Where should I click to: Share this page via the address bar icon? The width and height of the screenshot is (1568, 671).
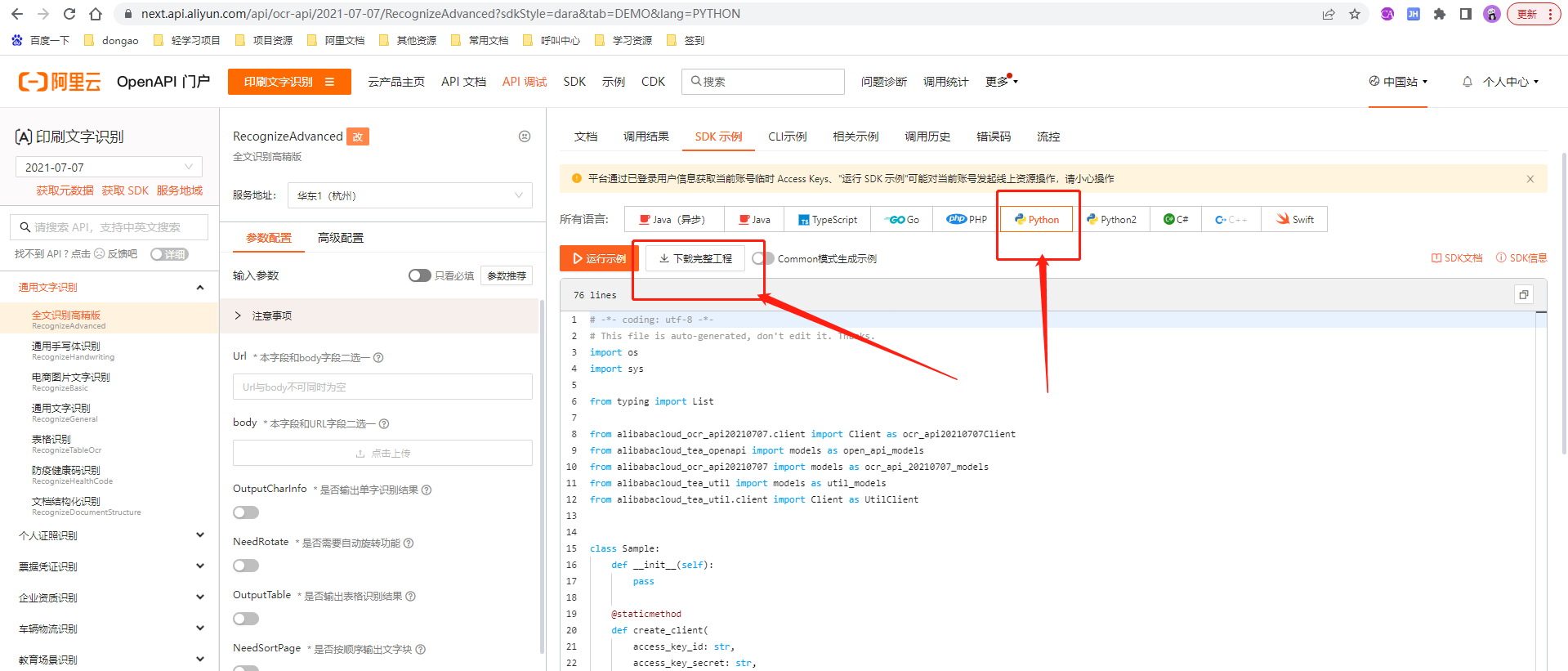pos(1329,14)
